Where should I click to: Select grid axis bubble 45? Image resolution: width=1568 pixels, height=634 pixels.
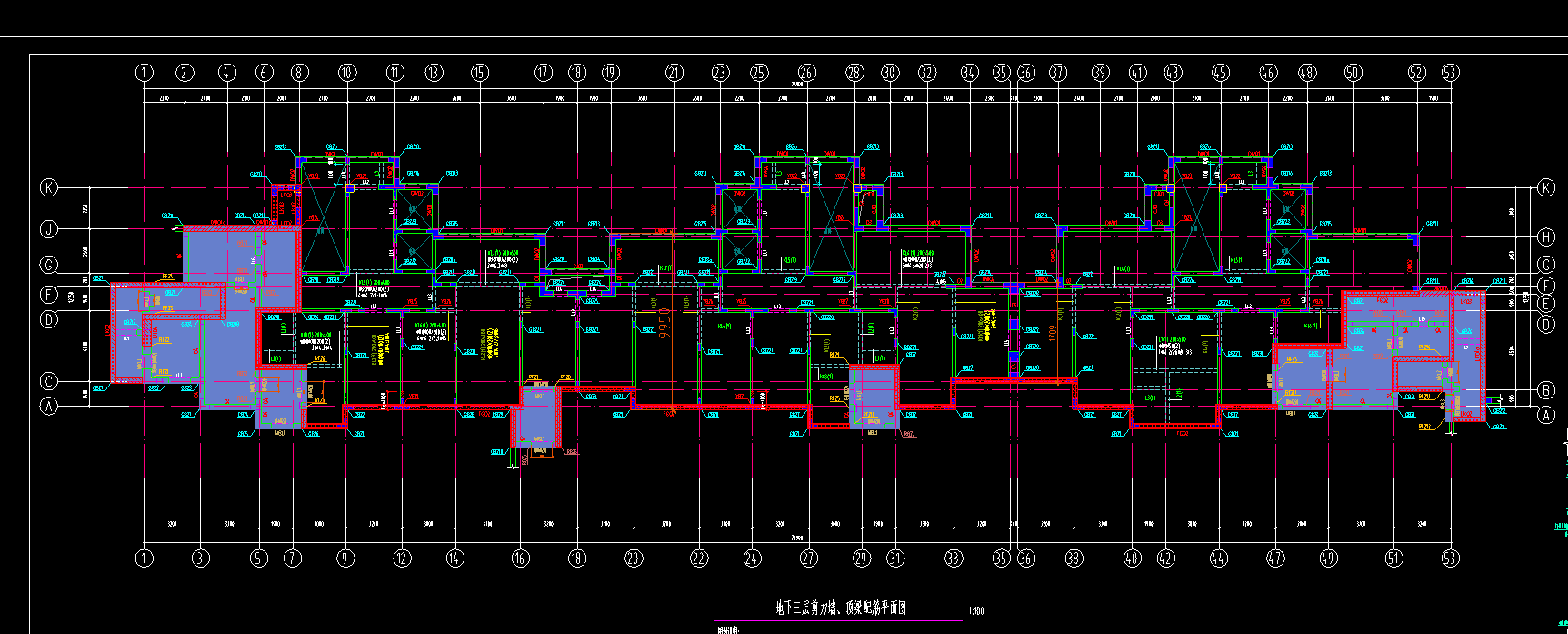1221,73
